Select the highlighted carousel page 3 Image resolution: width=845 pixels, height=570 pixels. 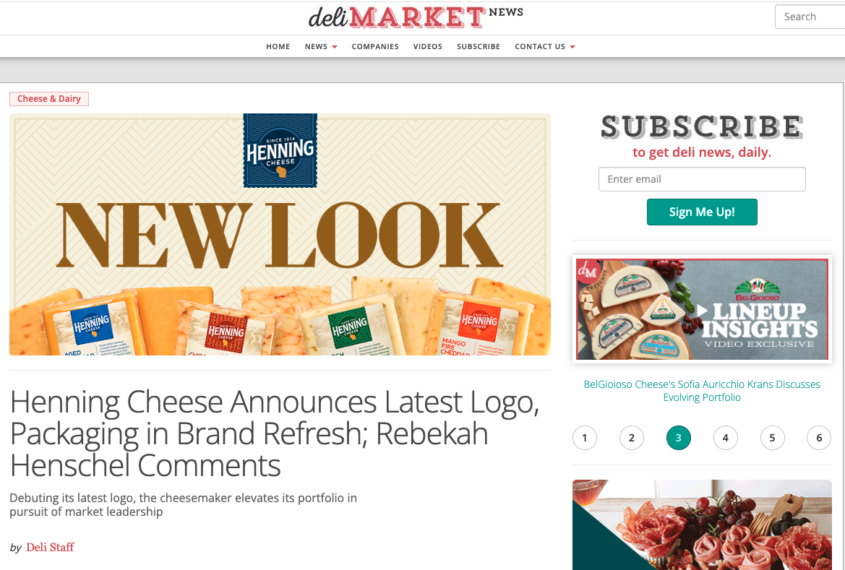(x=678, y=437)
